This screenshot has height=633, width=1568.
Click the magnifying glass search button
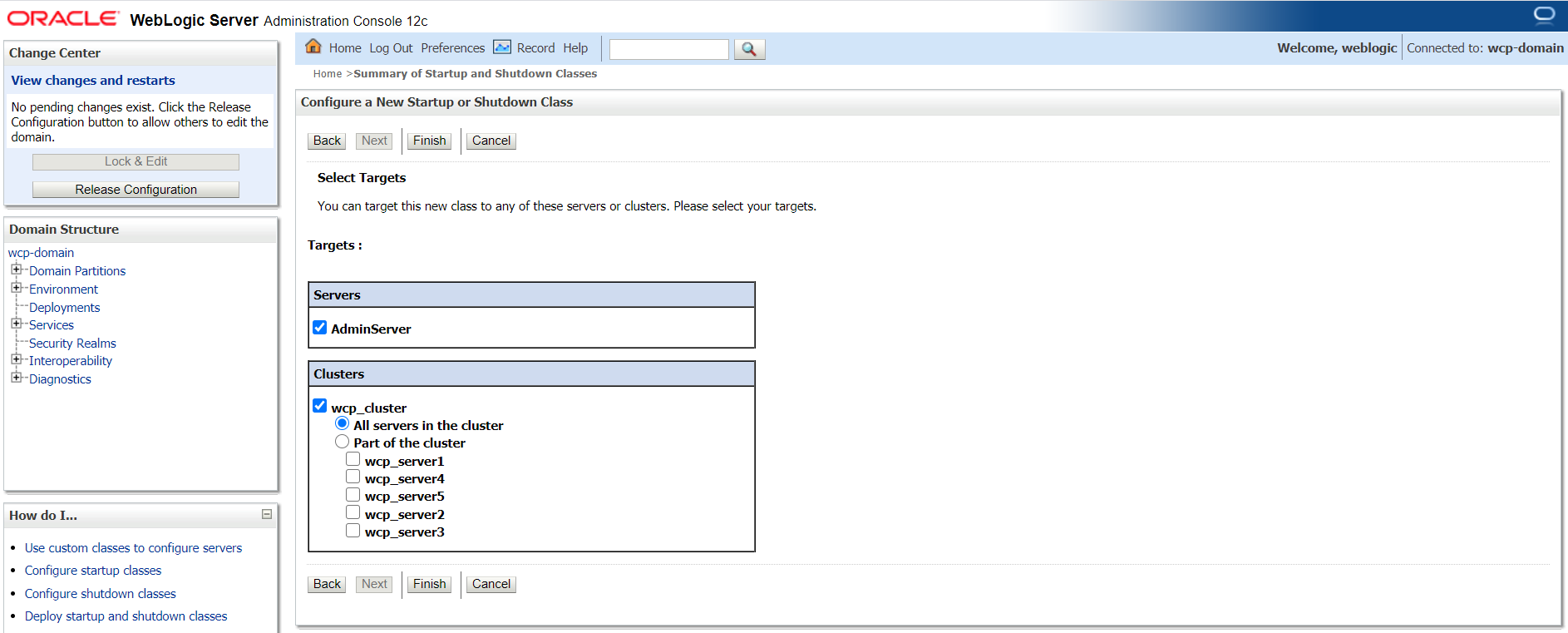click(x=749, y=49)
